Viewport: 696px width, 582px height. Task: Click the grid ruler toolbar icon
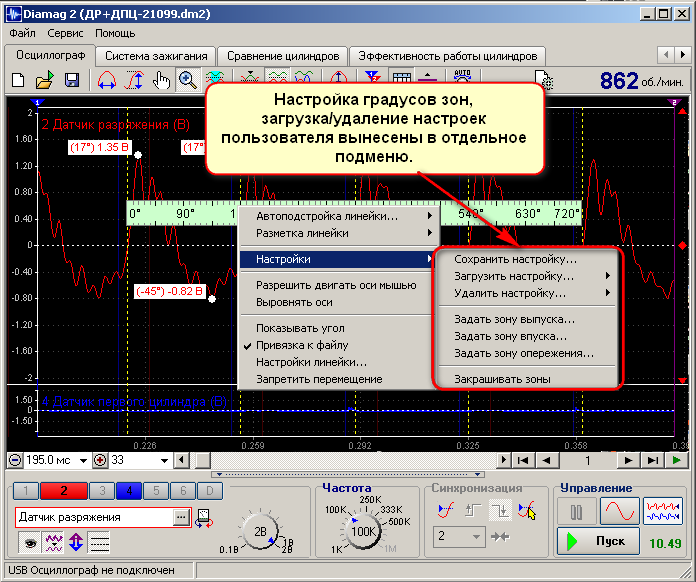(402, 77)
